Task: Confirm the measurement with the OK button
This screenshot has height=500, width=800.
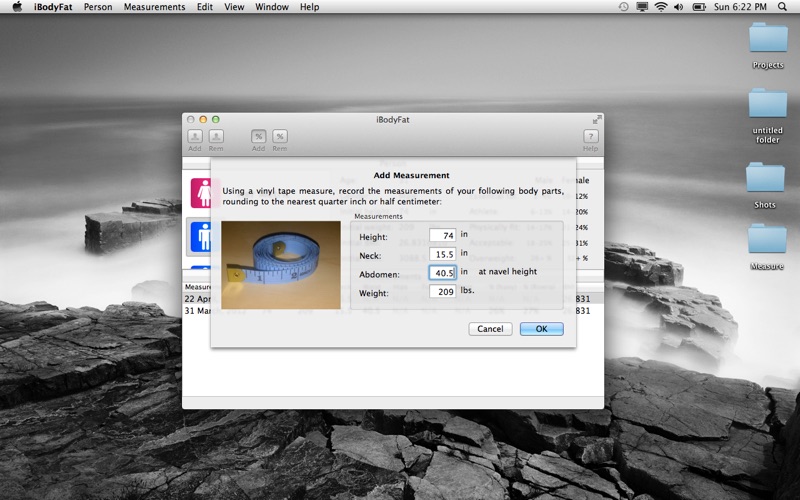Action: (541, 329)
